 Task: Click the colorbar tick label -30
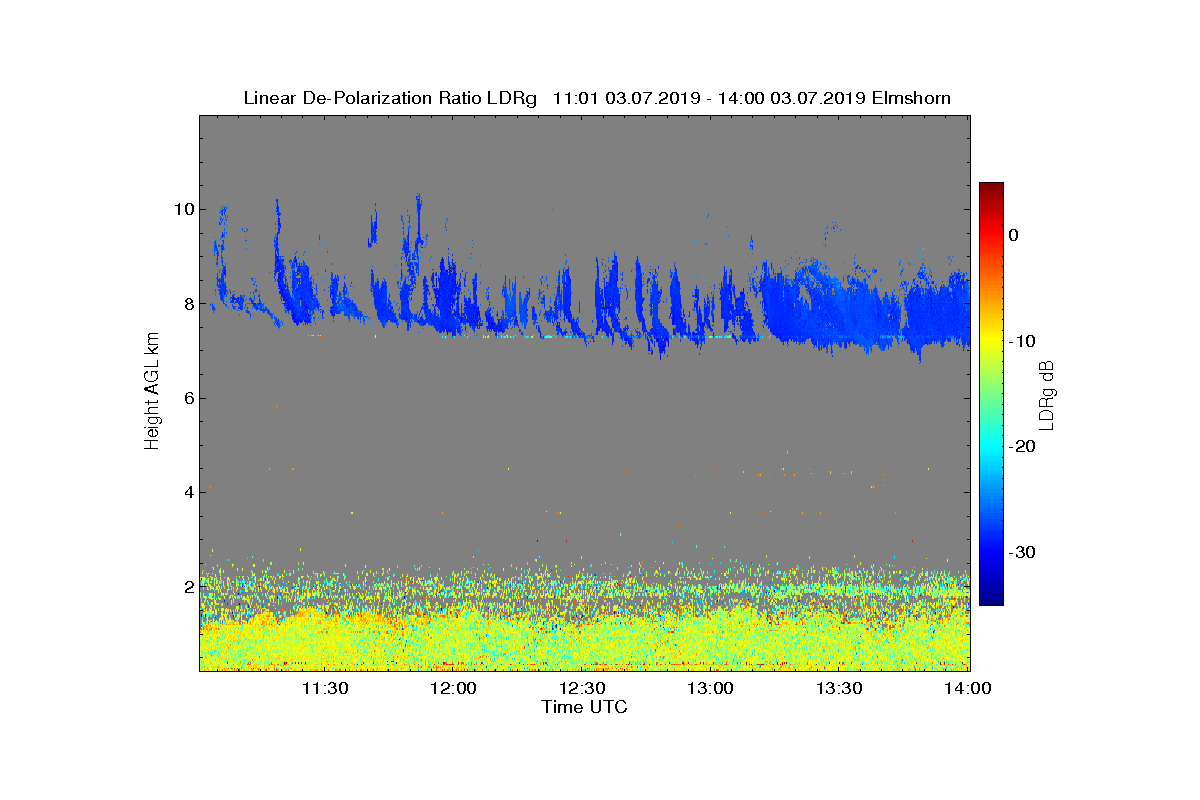pyautogui.click(x=1022, y=552)
